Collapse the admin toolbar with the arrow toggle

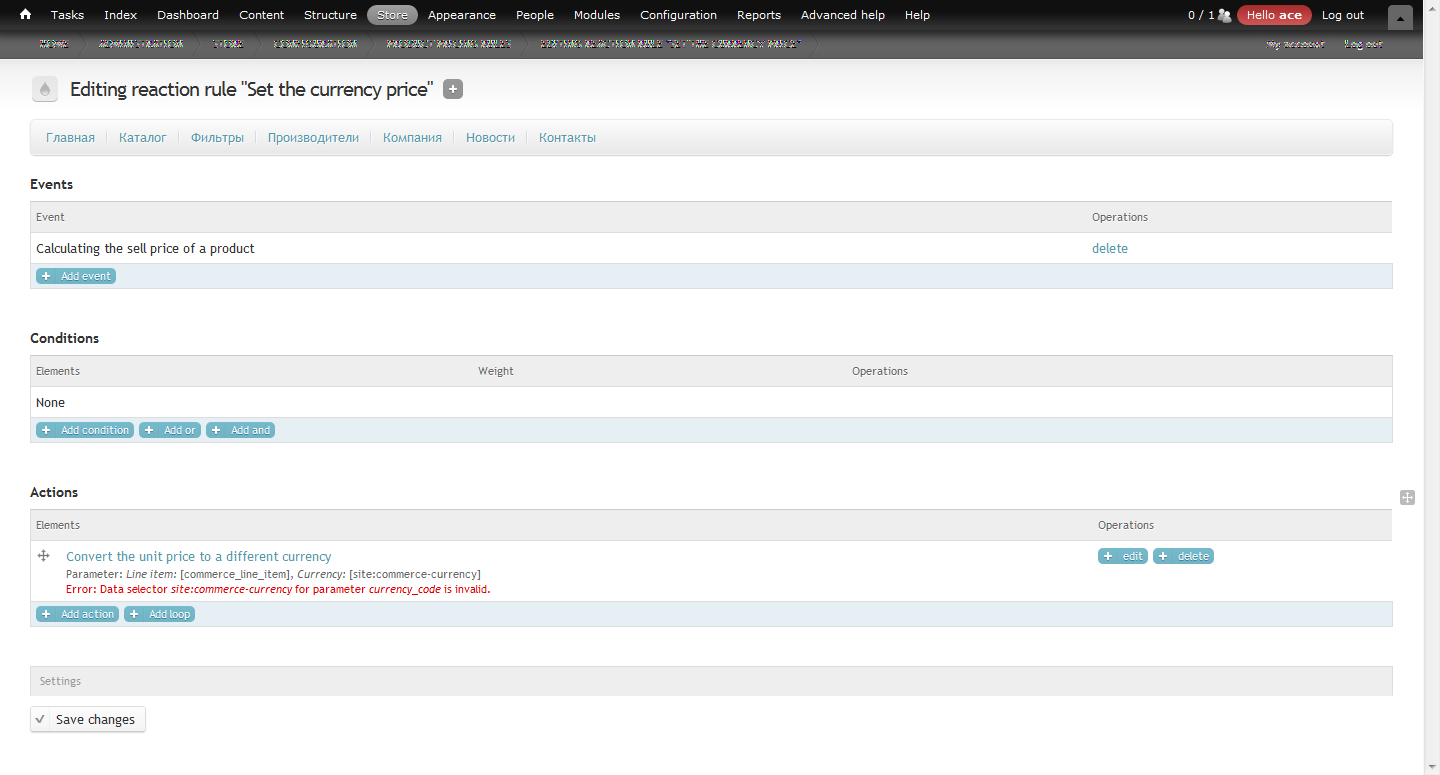[x=1400, y=17]
